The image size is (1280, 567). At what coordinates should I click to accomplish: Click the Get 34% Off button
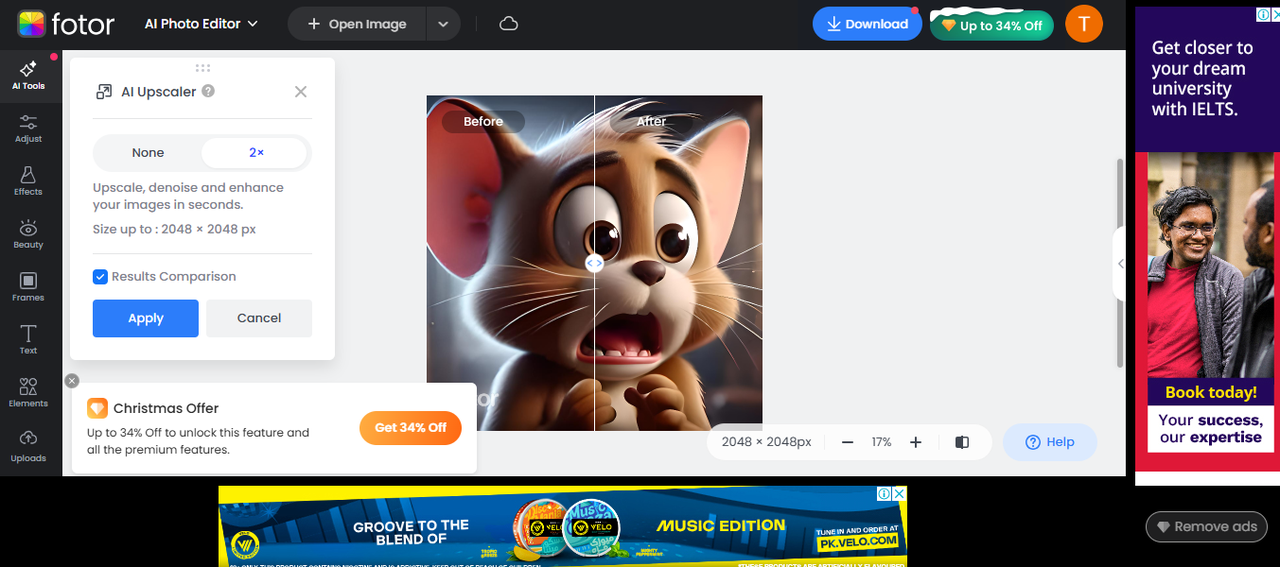[x=410, y=427]
